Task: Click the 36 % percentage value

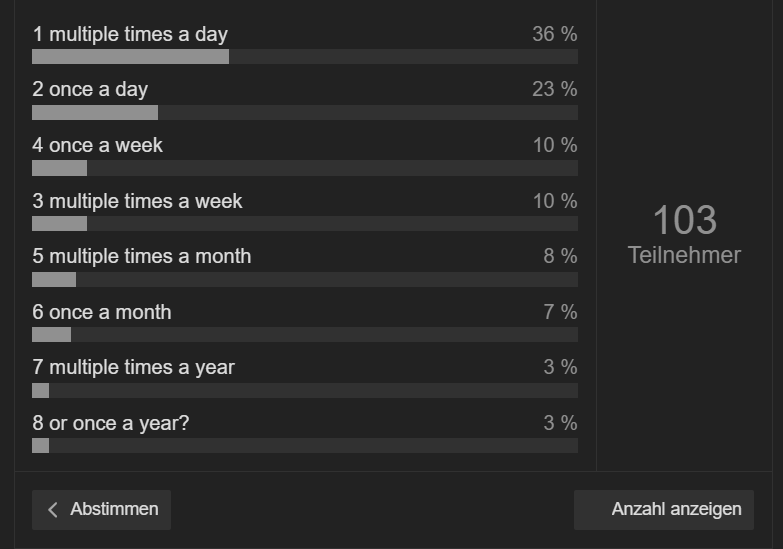Action: [x=555, y=34]
